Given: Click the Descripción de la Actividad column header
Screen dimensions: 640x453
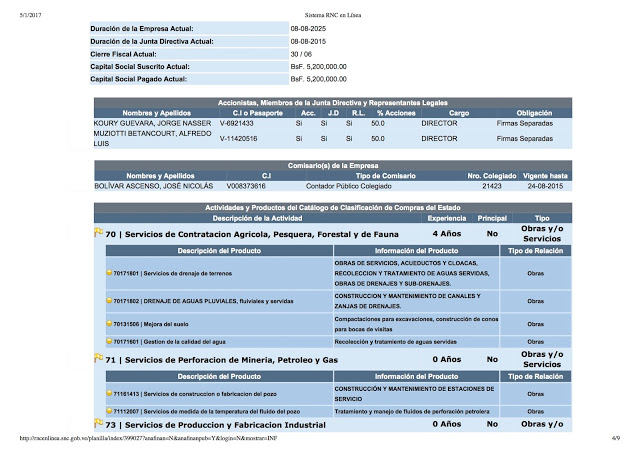Looking at the screenshot, I should pyautogui.click(x=257, y=218).
